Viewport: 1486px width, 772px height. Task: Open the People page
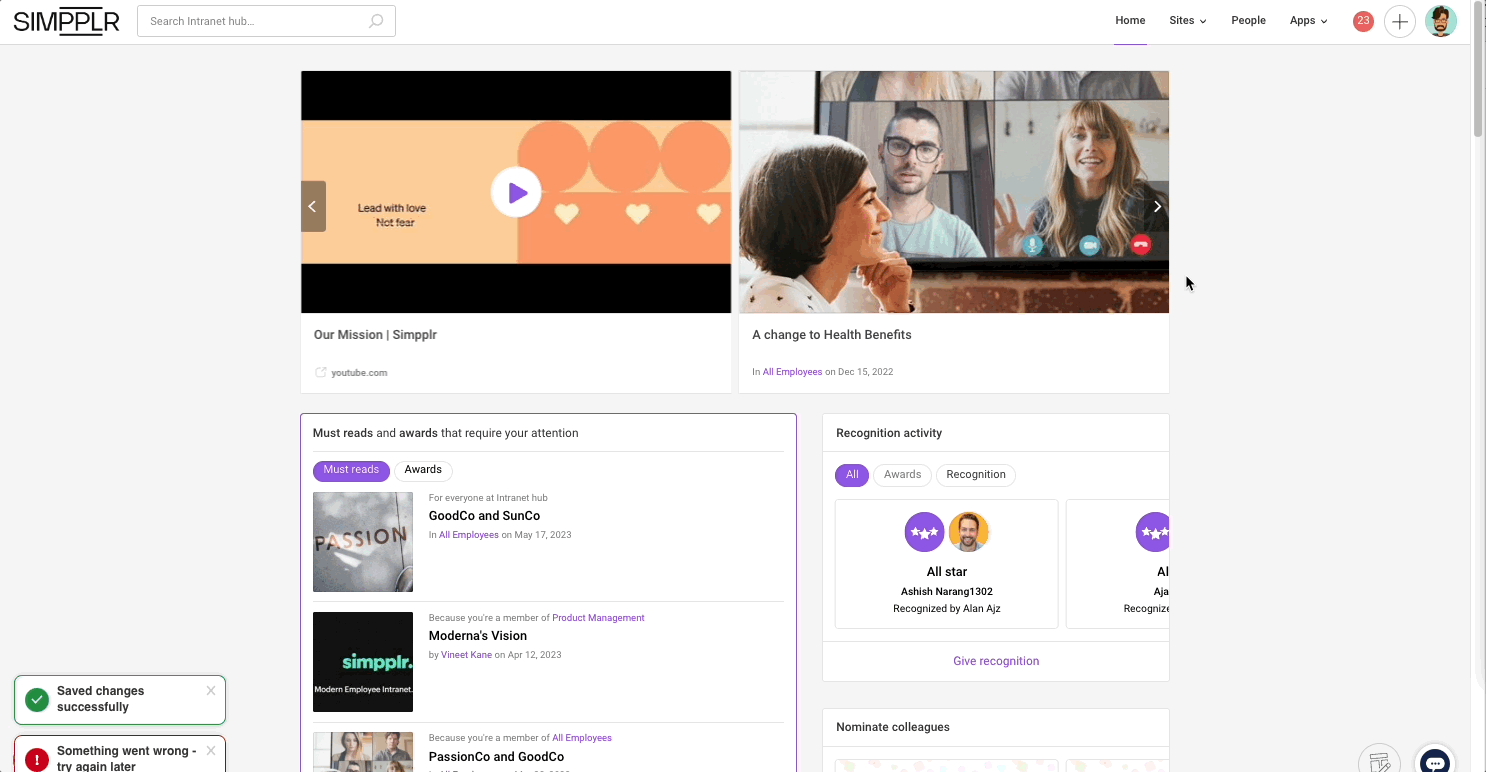(x=1248, y=21)
